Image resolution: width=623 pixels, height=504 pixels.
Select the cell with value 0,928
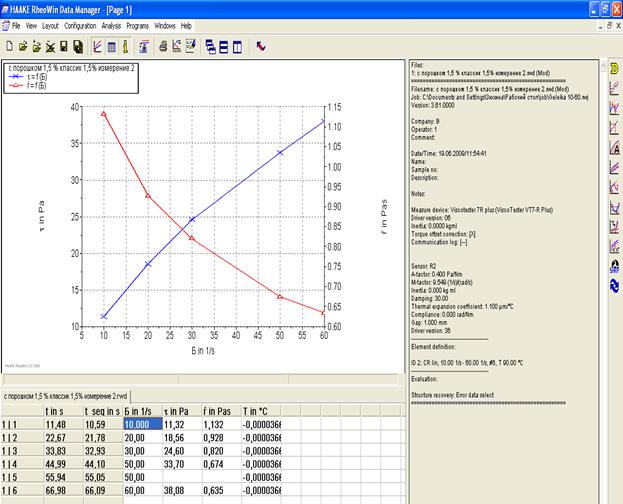click(x=221, y=438)
